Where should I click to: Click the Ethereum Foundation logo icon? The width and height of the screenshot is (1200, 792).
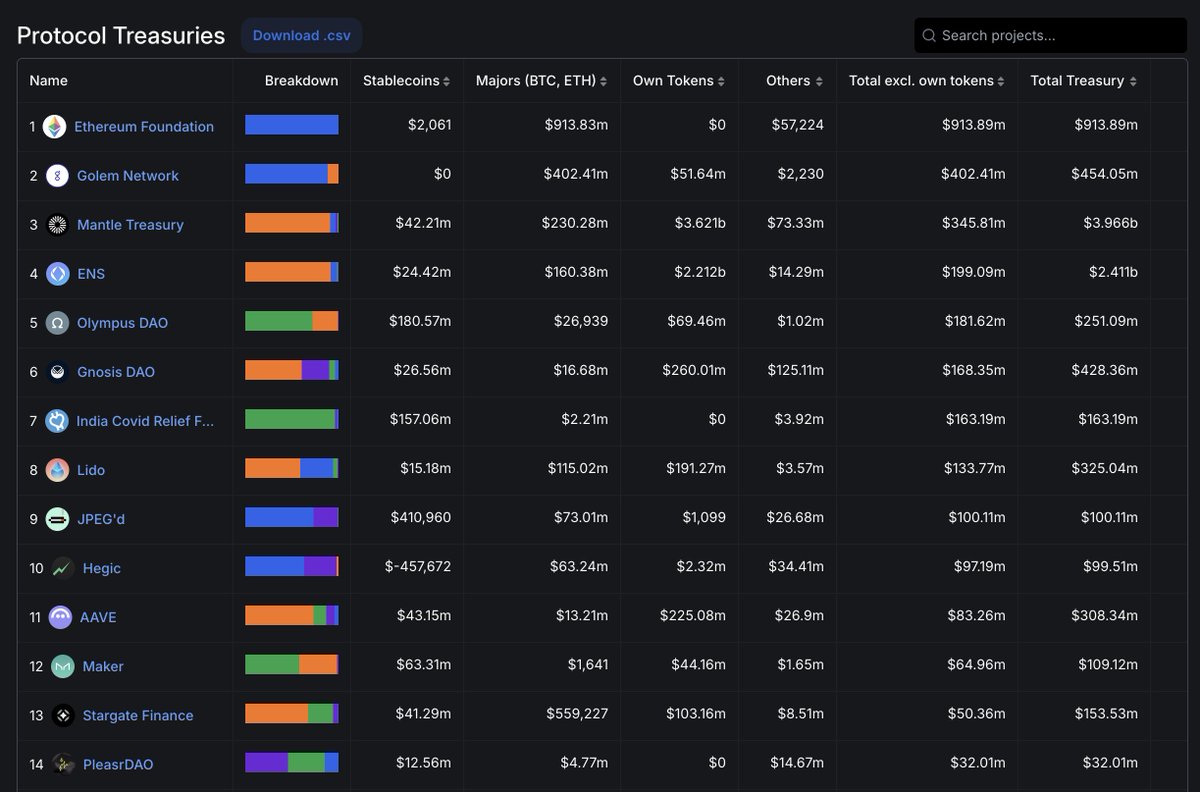(54, 126)
